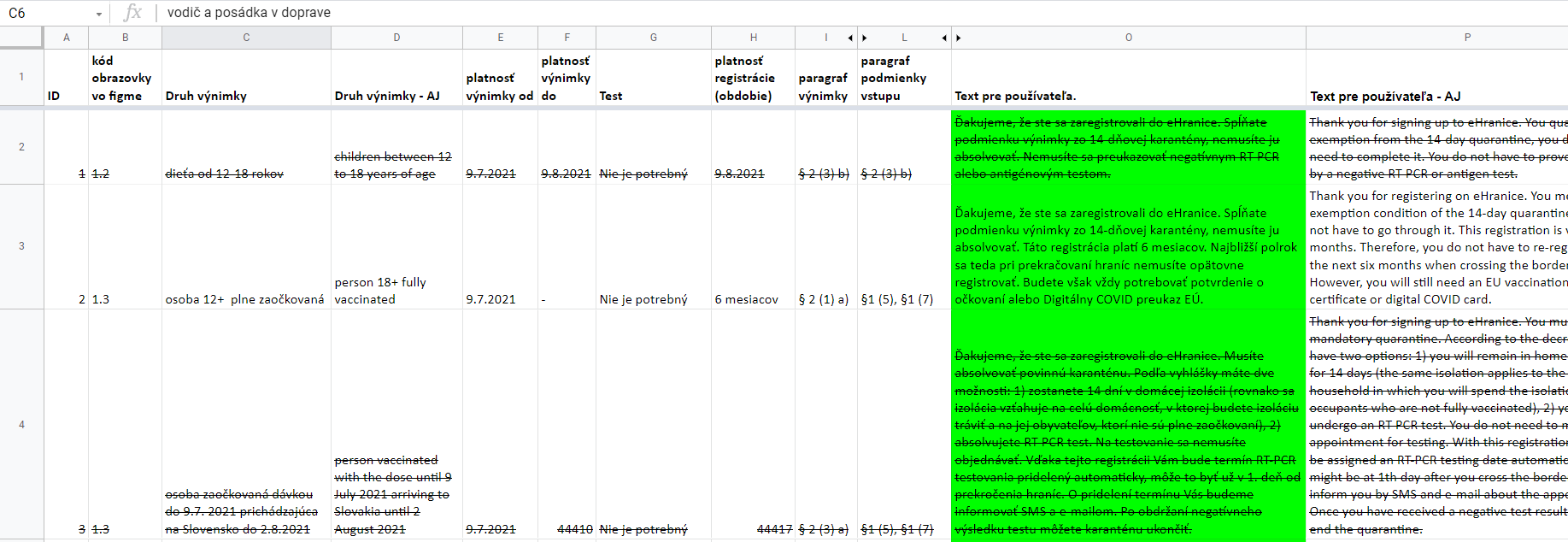Click cell '44417' in row 4
Screen dimensions: 1568x542
(754, 424)
